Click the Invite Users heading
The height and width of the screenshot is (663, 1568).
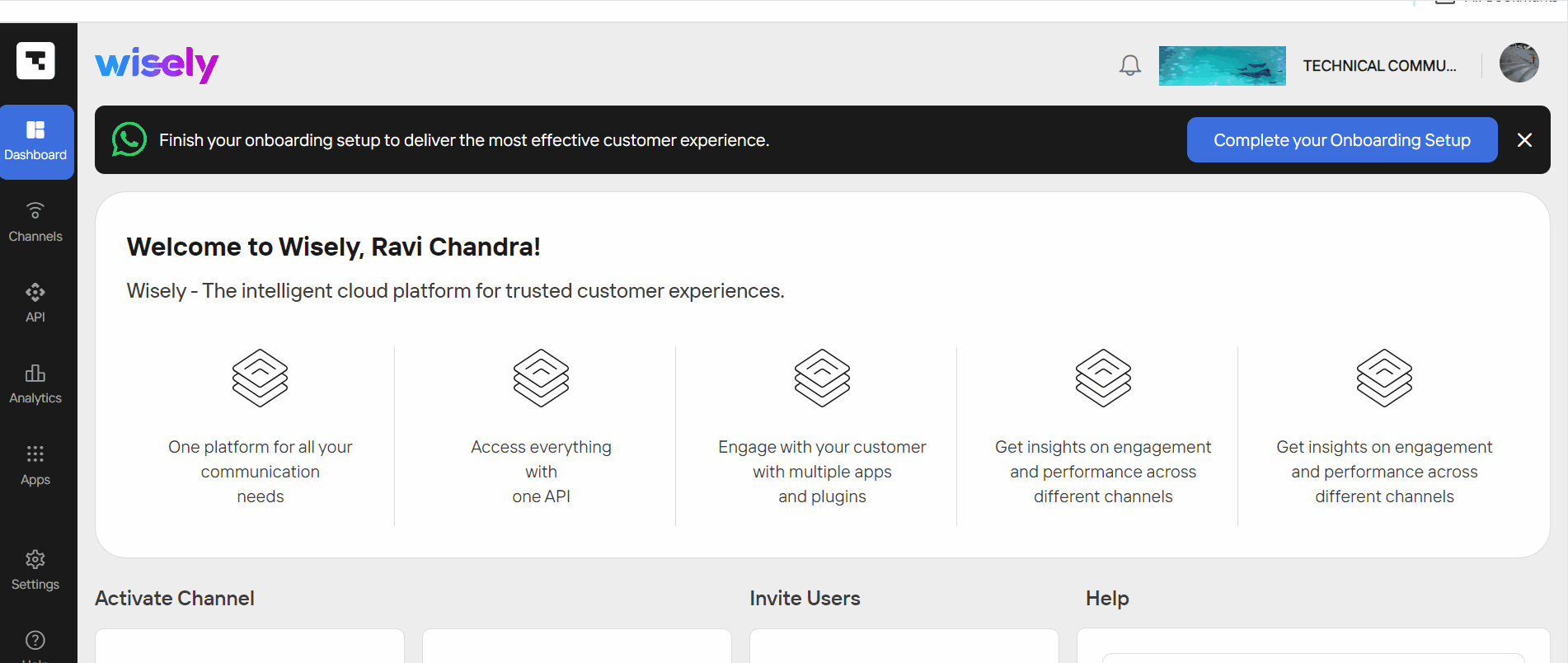pyautogui.click(x=805, y=598)
